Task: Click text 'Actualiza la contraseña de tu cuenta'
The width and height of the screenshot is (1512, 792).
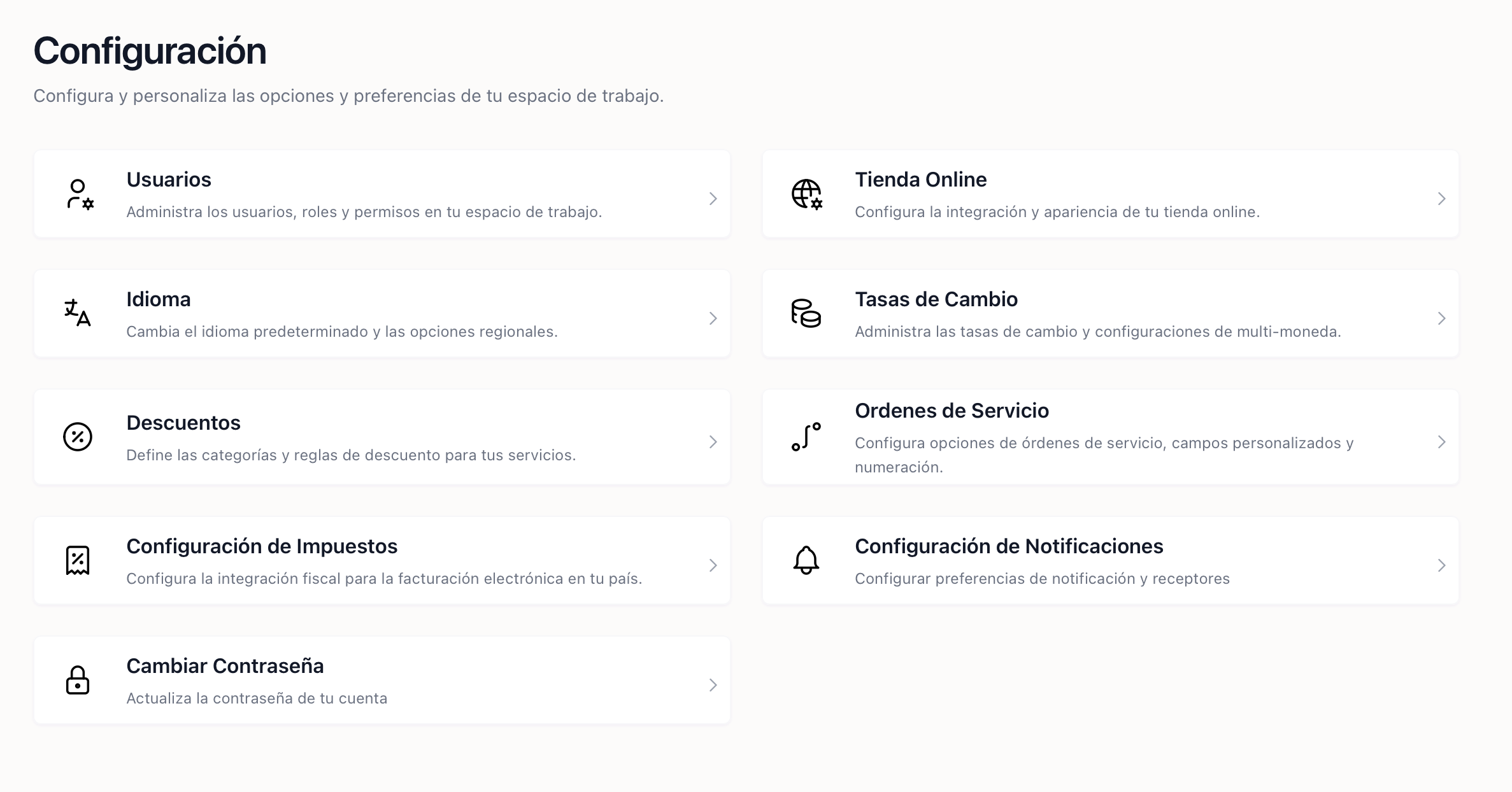Action: 257,698
